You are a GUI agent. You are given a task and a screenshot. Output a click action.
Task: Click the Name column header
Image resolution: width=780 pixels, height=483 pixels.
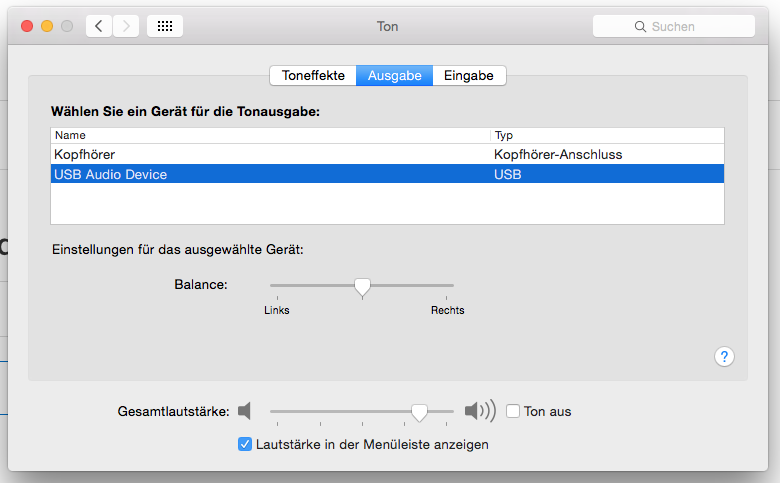(x=270, y=135)
